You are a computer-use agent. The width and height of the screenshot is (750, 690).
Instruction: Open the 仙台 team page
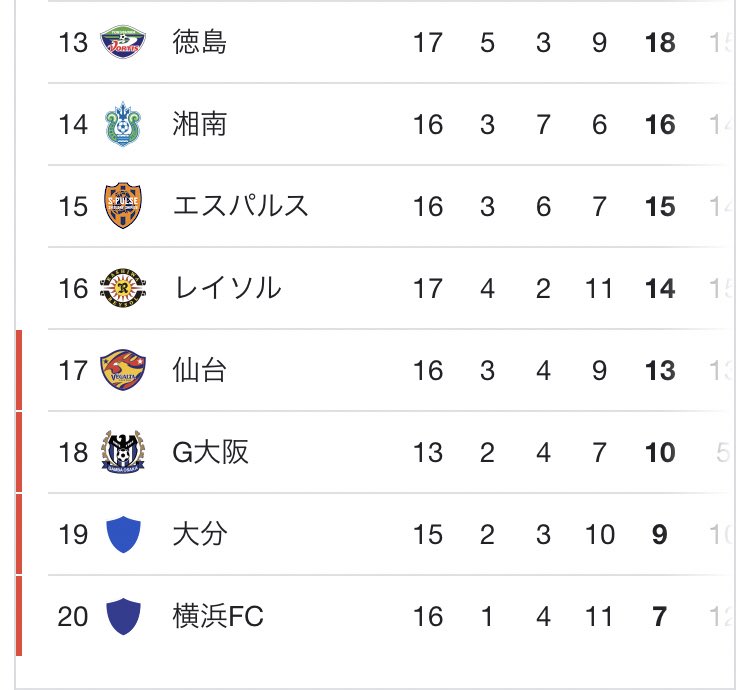(199, 371)
